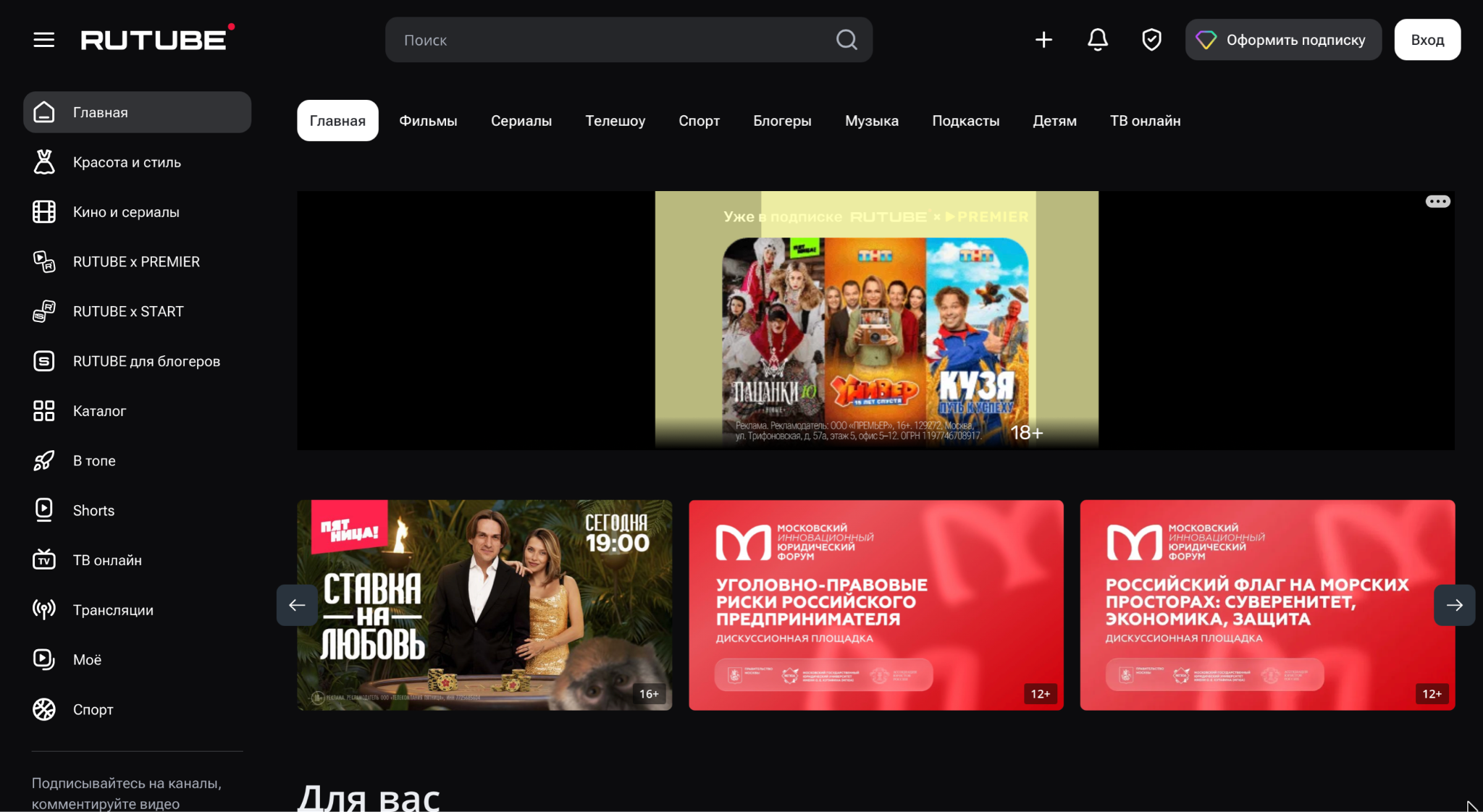The image size is (1483, 812).
Task: Click the Вход login button
Action: click(1427, 40)
